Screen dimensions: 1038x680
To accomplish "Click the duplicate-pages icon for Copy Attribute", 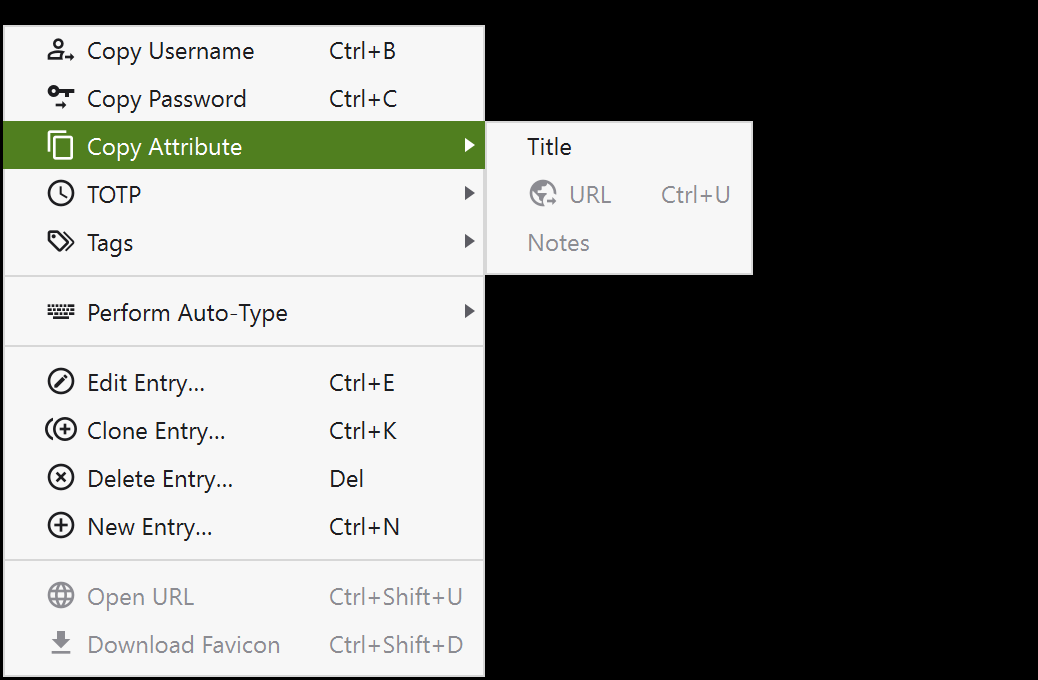I will [61, 145].
